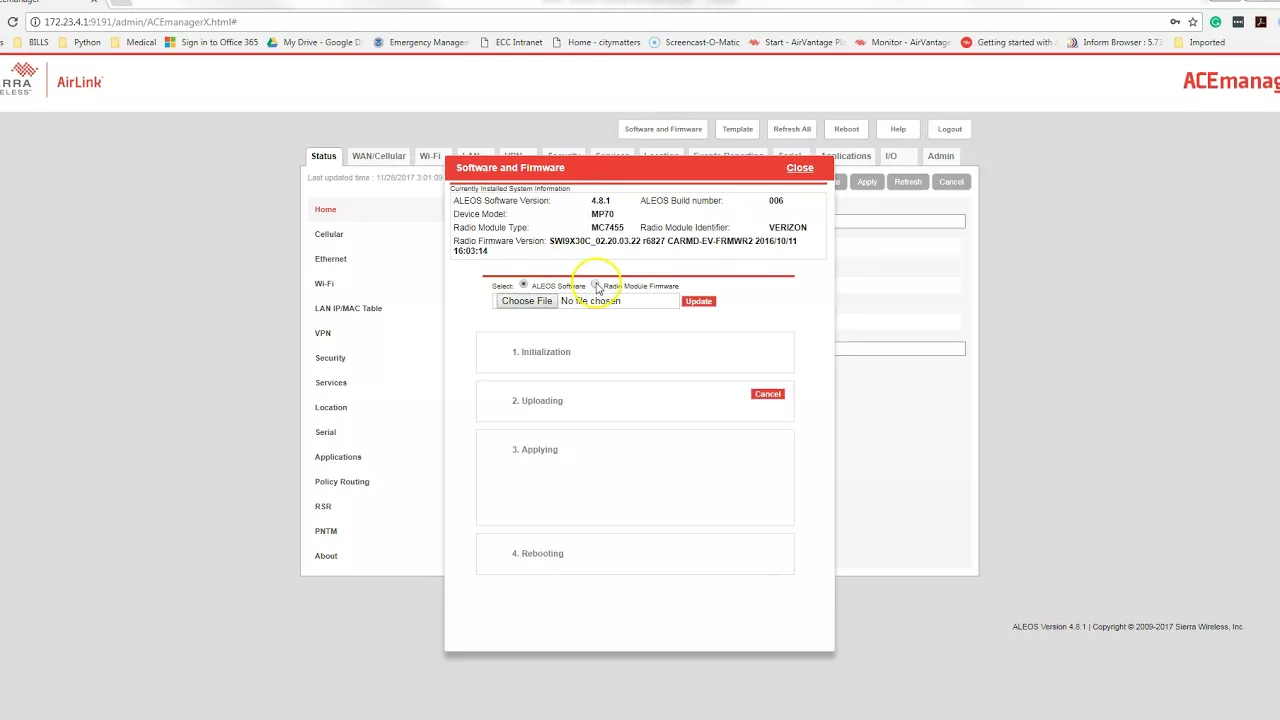This screenshot has width=1280, height=720.
Task: Open the Inform Browser bookmark
Action: (1115, 43)
